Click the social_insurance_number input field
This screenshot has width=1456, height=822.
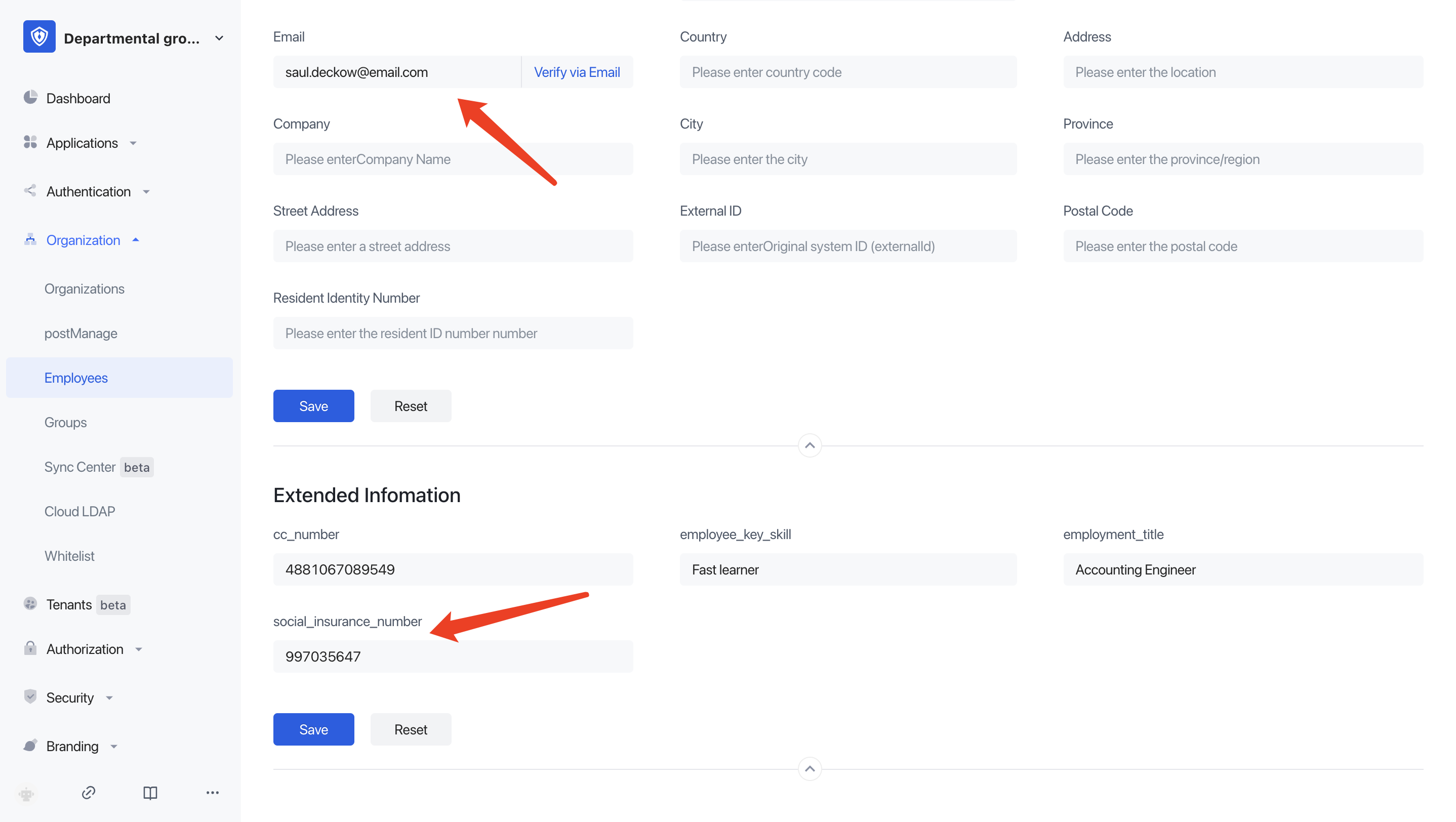pos(452,656)
